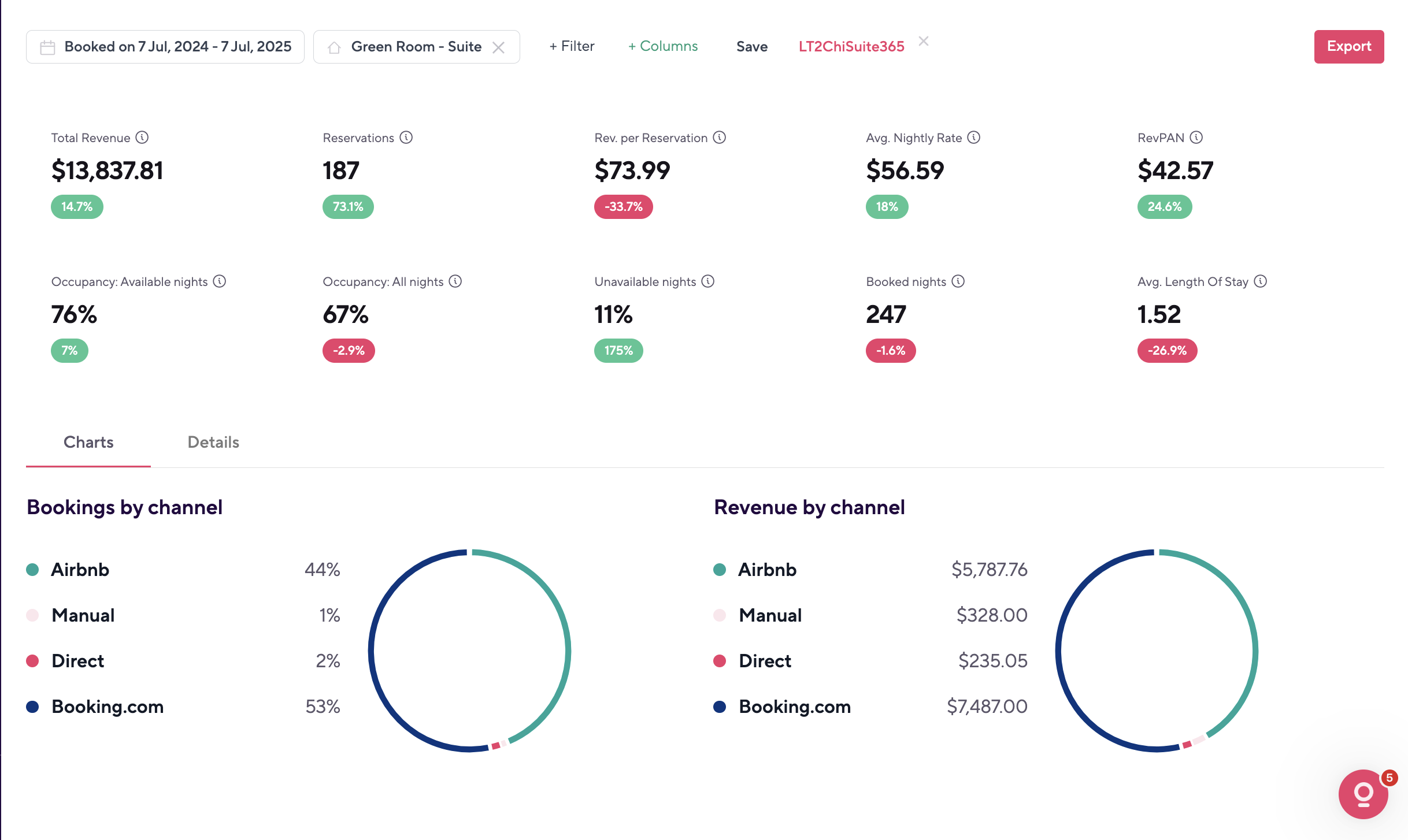The width and height of the screenshot is (1408, 840).
Task: Open the add Columns menu
Action: click(663, 46)
